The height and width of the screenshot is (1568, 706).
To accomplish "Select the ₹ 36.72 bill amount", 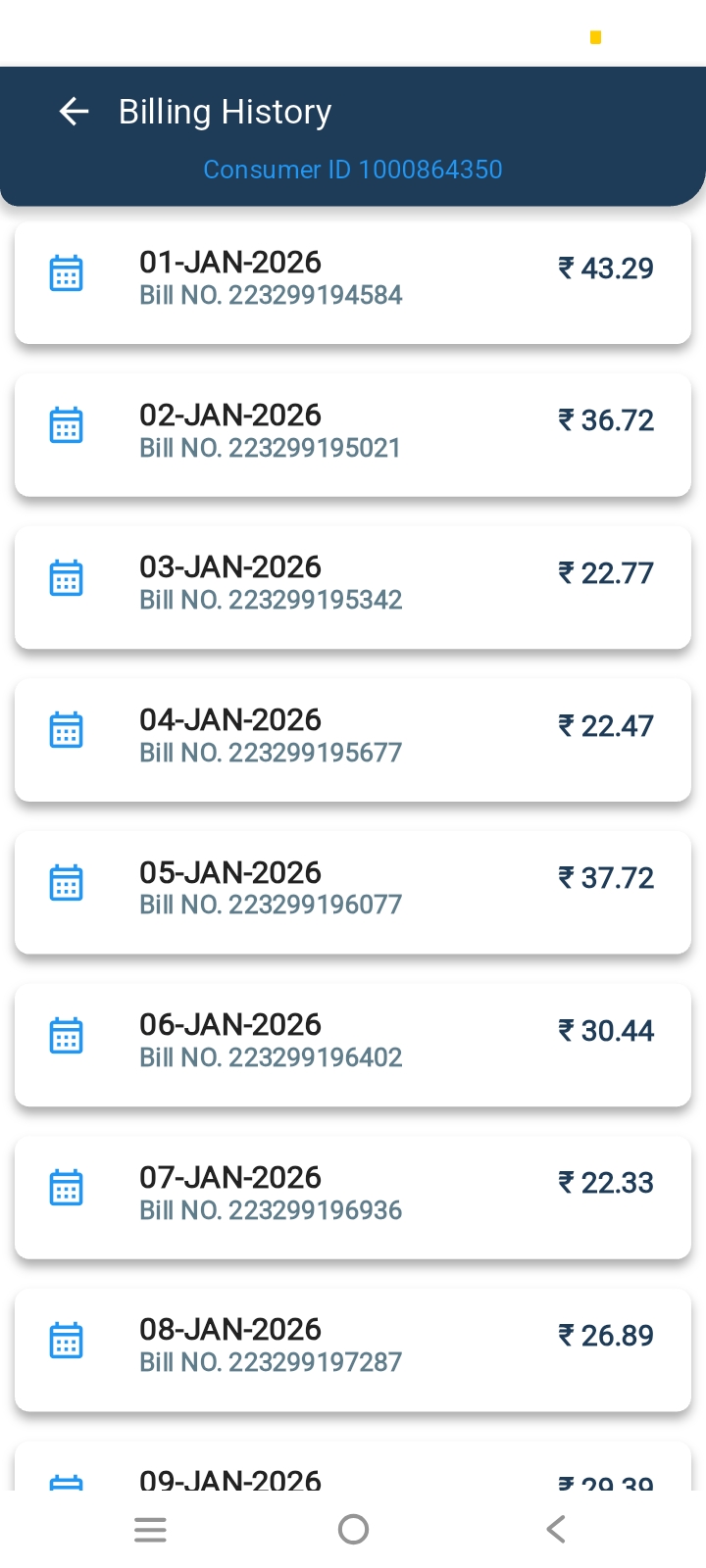I will [606, 420].
